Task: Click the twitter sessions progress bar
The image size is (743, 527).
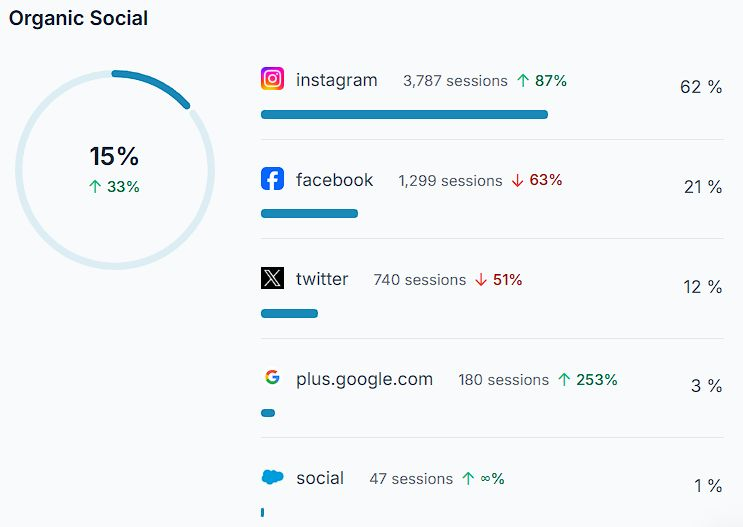Action: [289, 313]
